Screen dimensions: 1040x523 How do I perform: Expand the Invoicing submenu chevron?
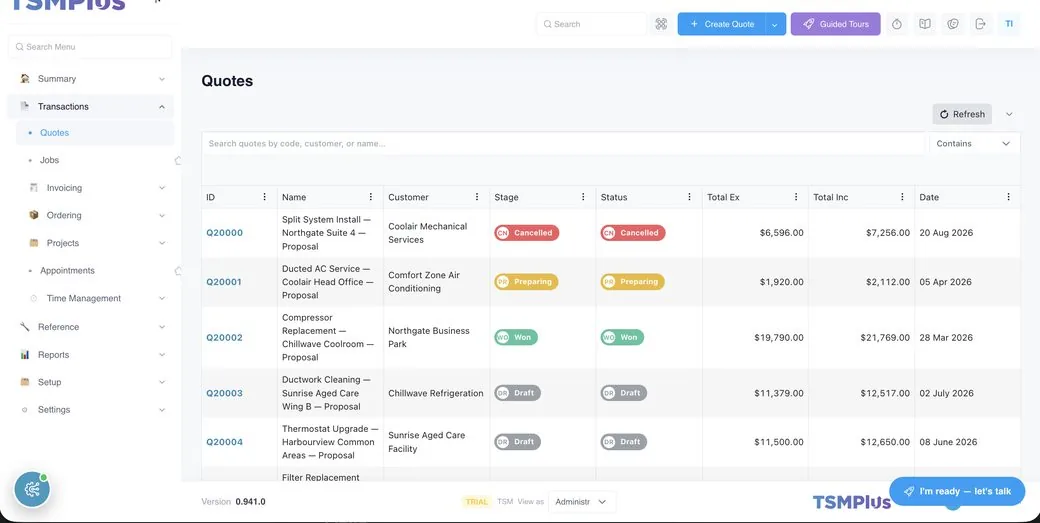pyautogui.click(x=162, y=188)
